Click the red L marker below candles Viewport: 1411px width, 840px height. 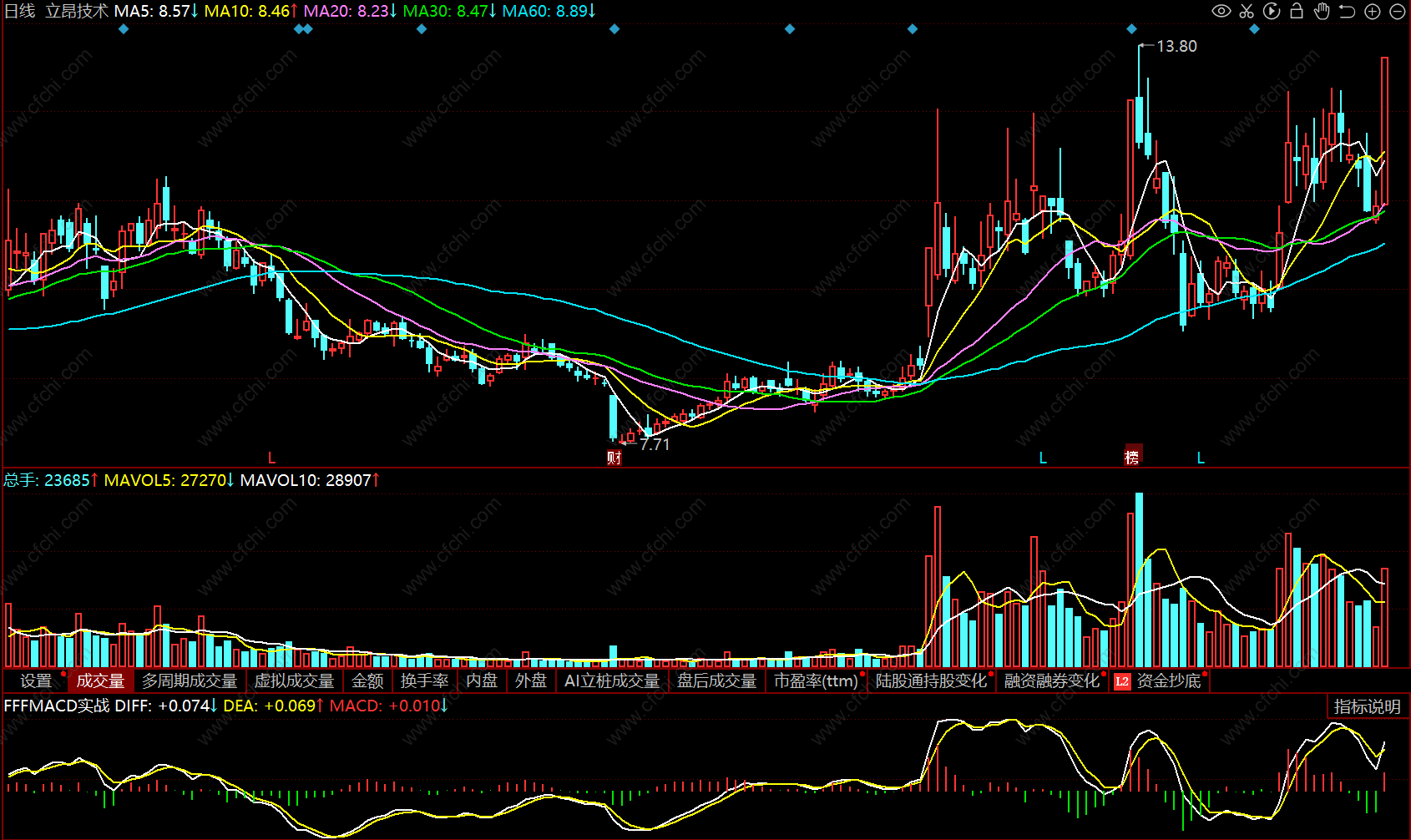271,458
